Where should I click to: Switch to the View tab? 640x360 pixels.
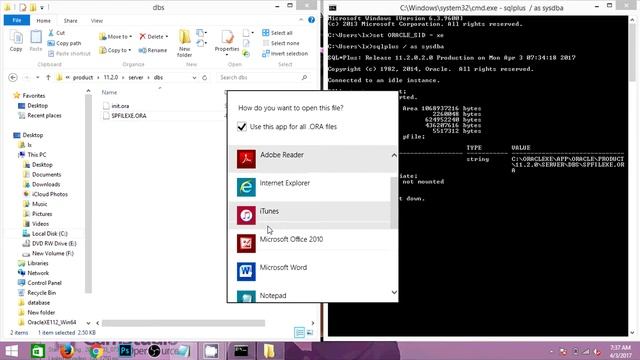pos(97,20)
